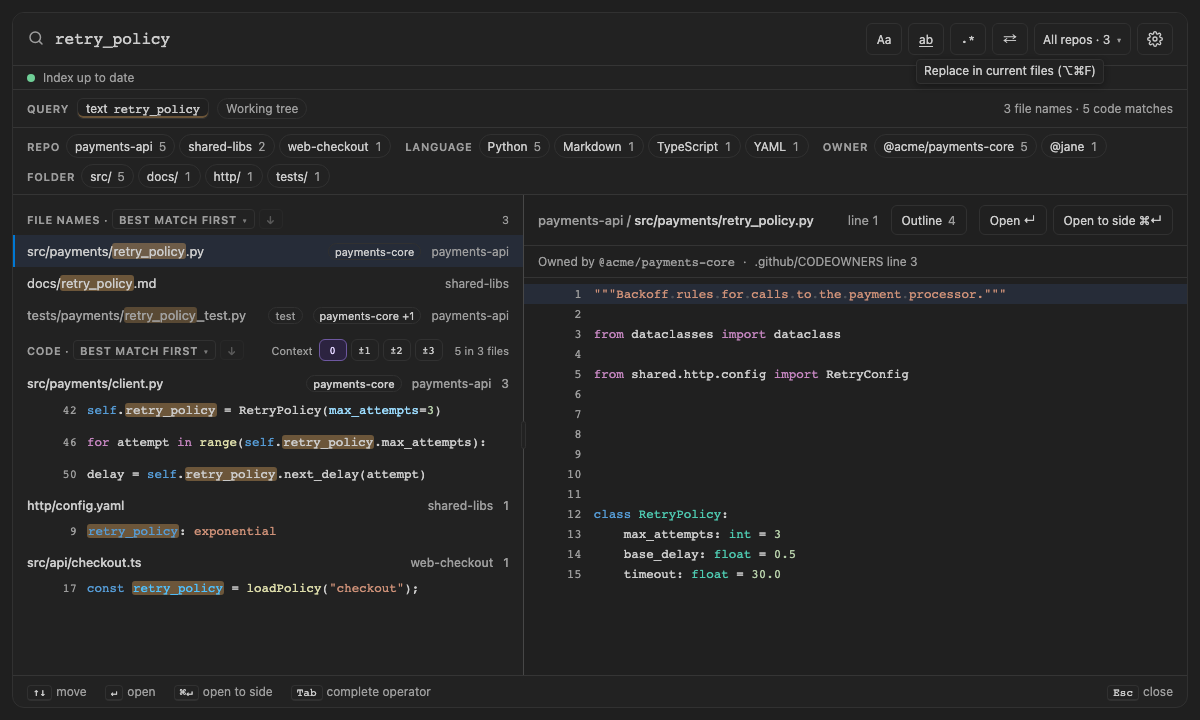
Task: Click sort direction arrow for File Names
Action: (x=270, y=220)
